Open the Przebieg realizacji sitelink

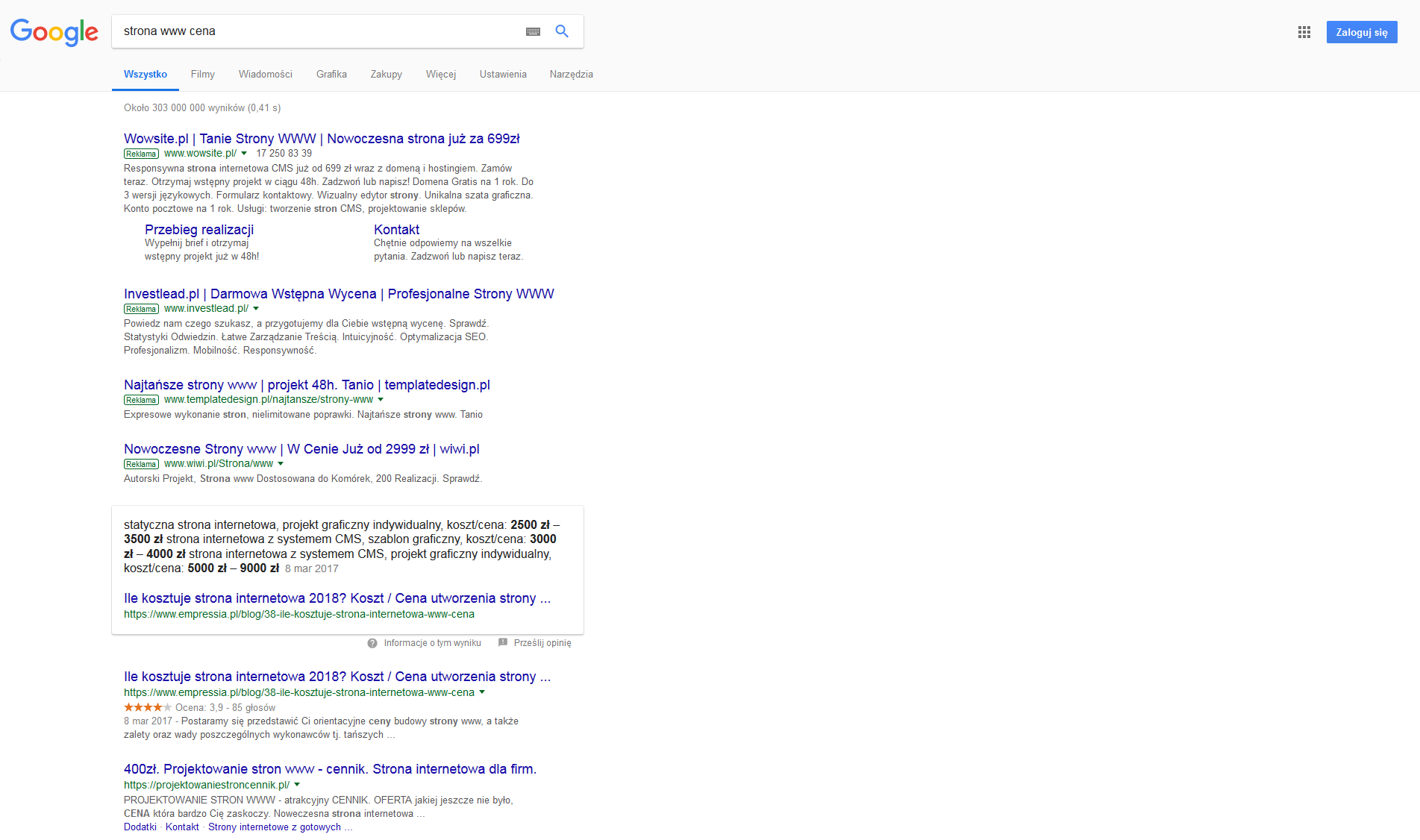[x=199, y=230]
